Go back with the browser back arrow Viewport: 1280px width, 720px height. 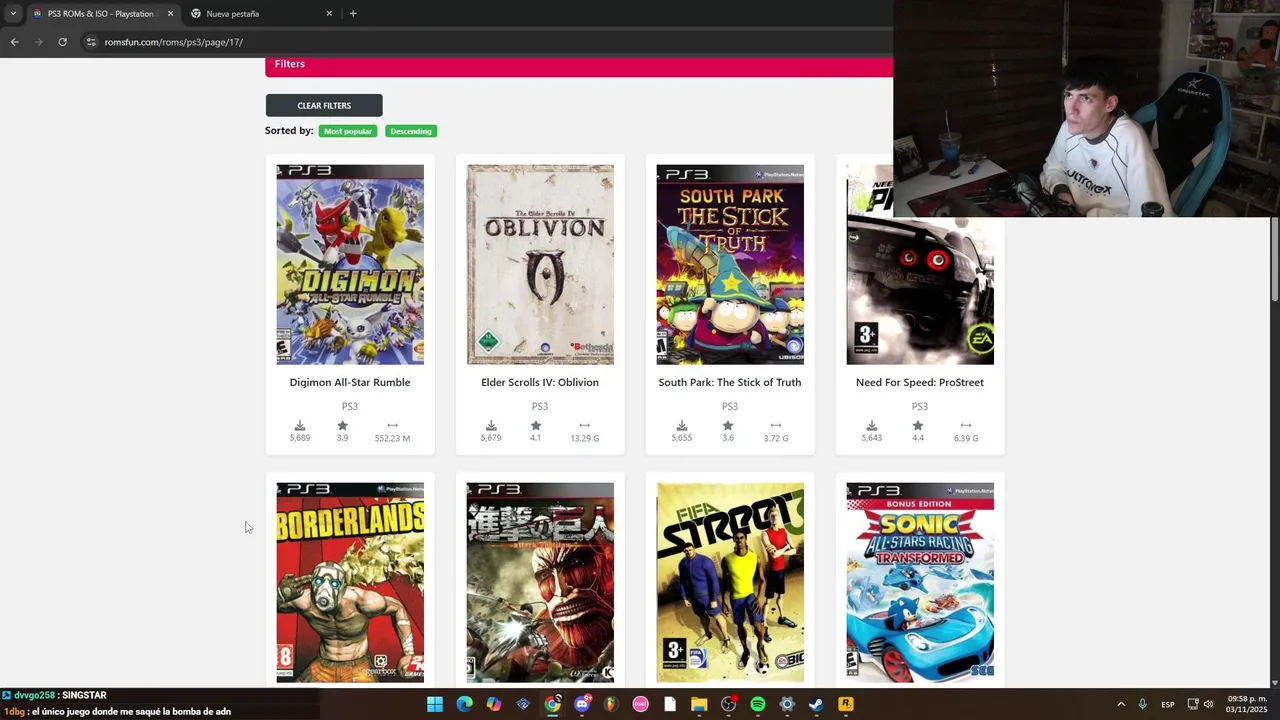(14, 42)
